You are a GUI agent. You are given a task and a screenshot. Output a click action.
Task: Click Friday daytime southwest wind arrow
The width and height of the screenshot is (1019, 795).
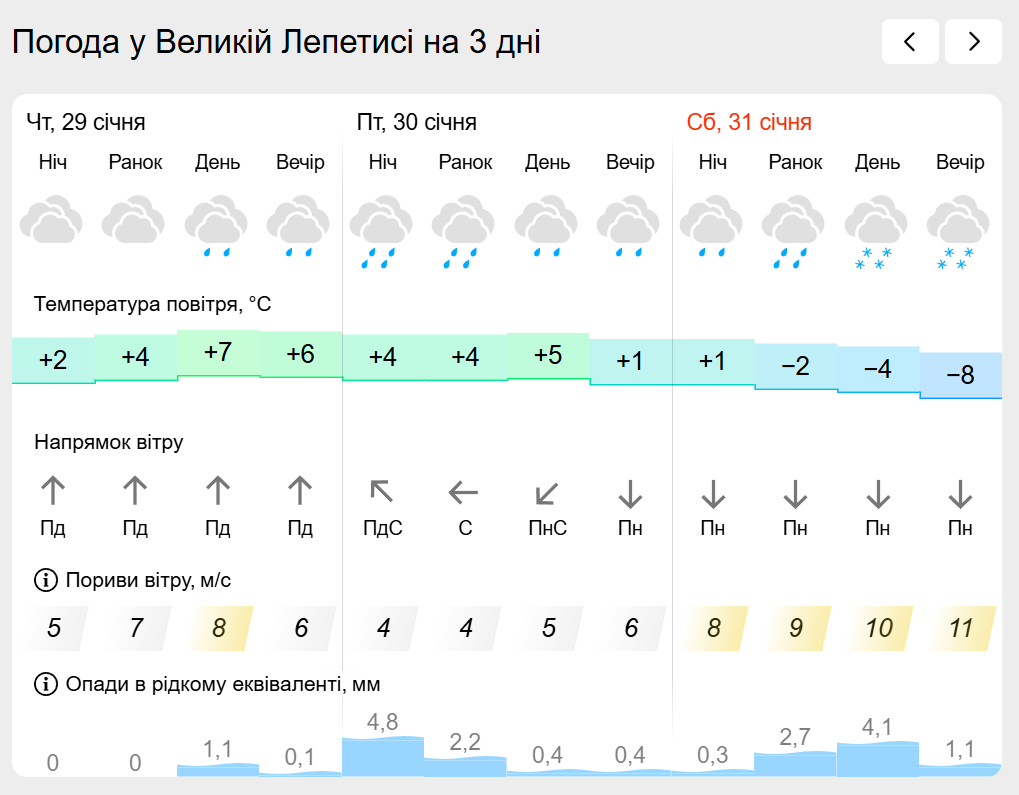547,492
